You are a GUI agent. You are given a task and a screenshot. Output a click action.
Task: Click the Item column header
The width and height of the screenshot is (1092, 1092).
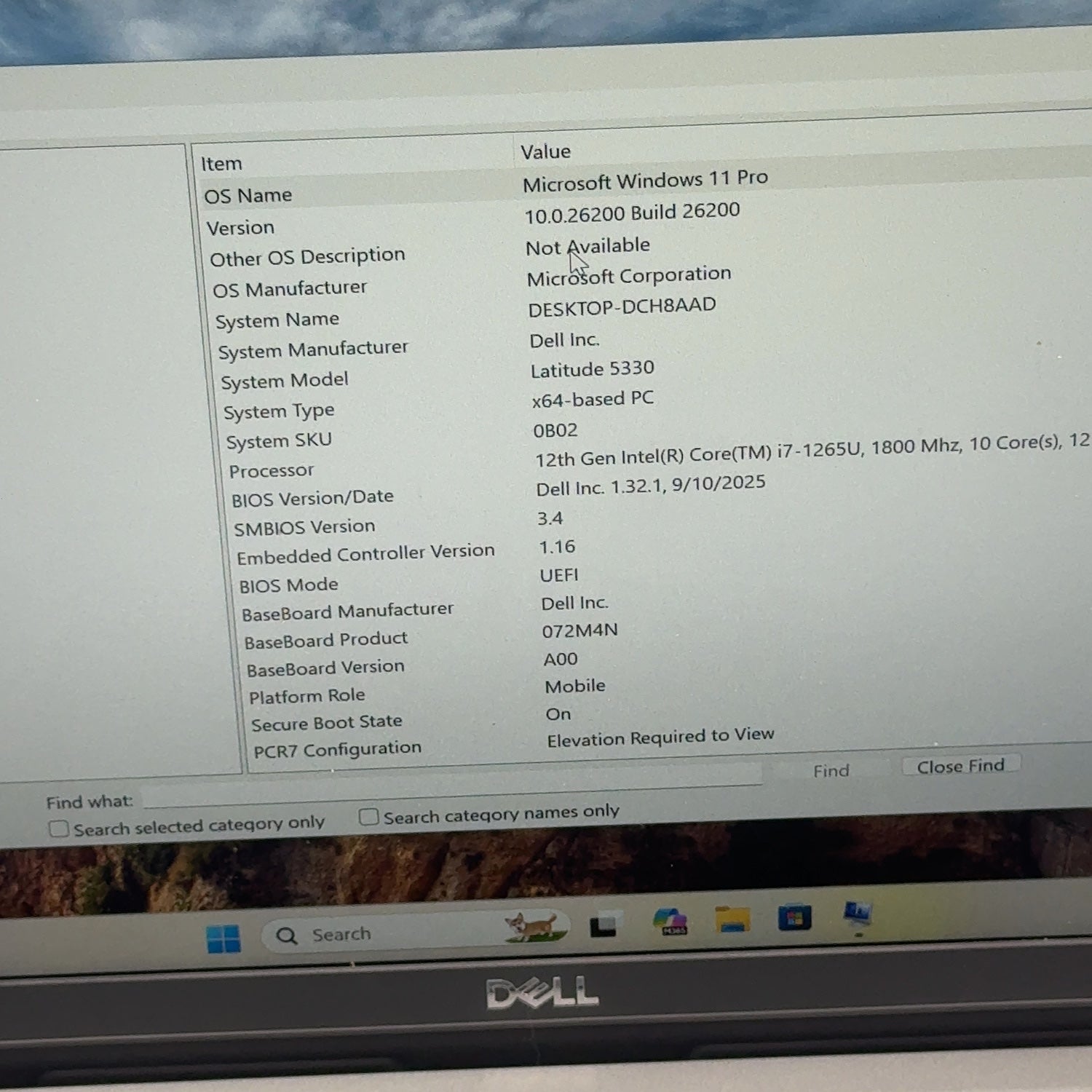(352, 158)
